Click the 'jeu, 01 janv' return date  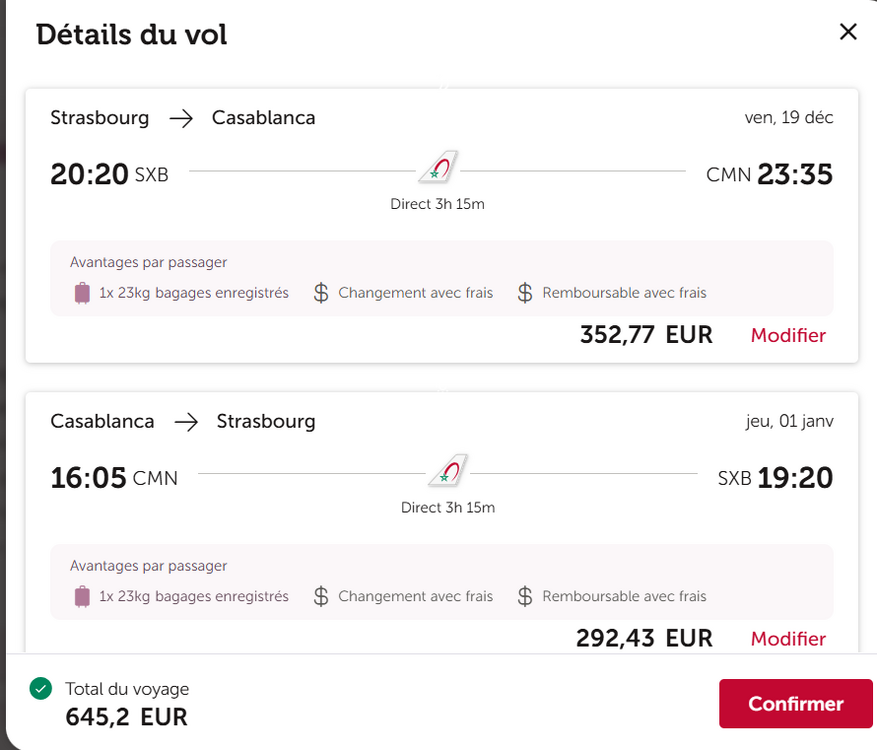789,421
